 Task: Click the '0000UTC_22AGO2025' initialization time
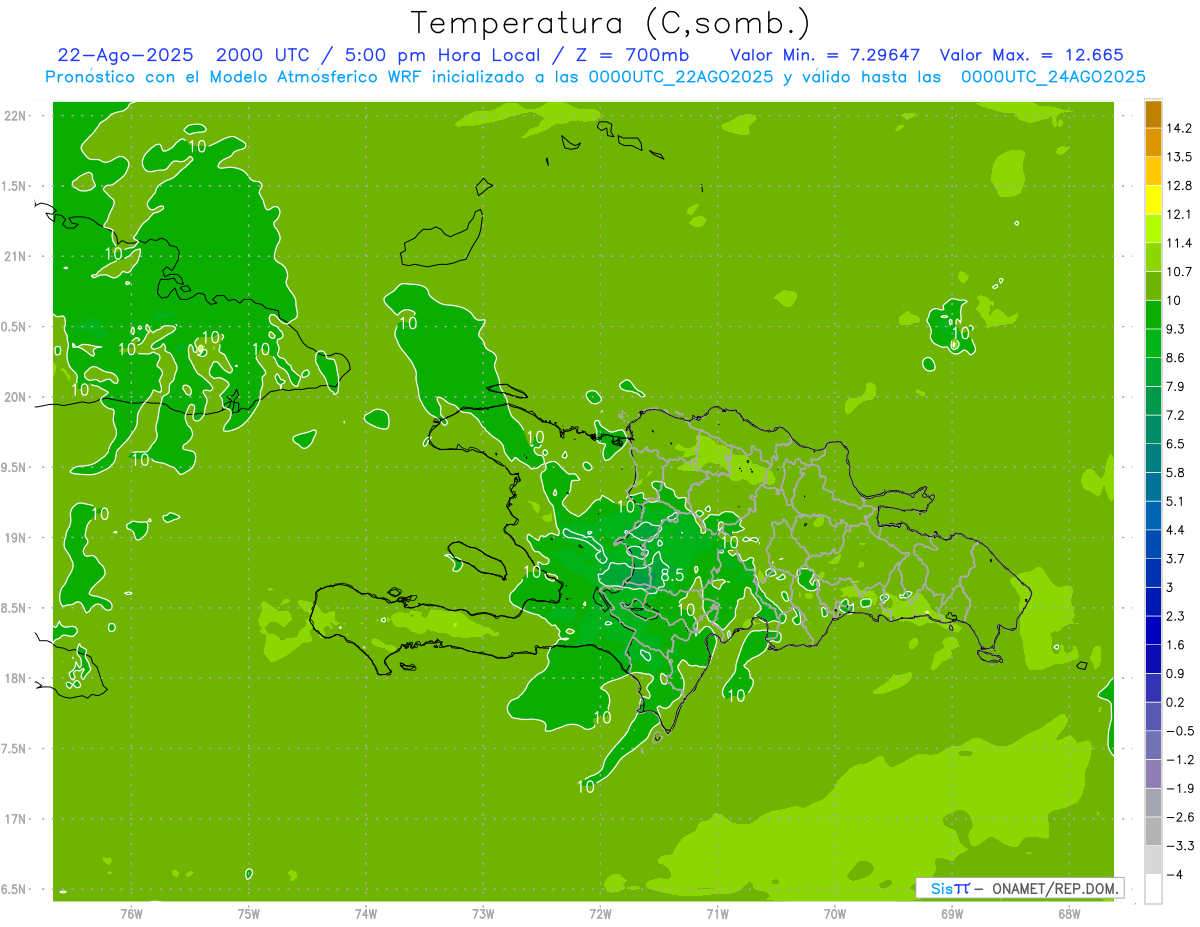tap(679, 77)
